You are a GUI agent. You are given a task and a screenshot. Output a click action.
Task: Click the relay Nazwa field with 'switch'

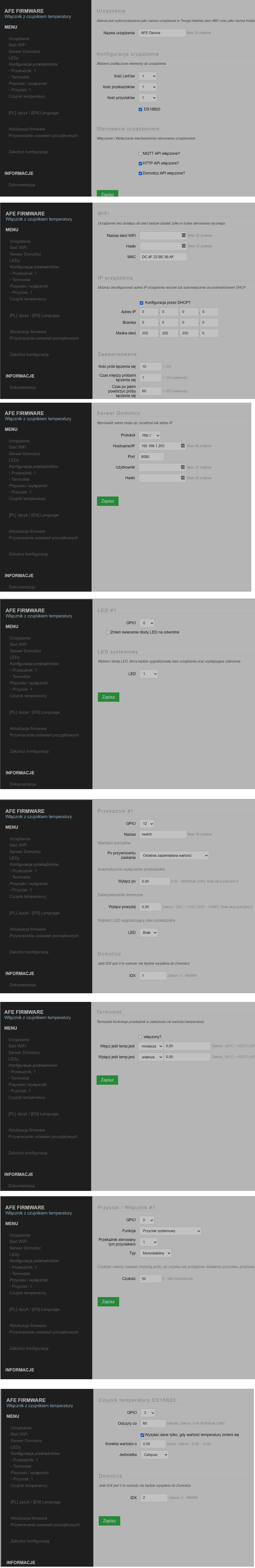pyautogui.click(x=163, y=835)
